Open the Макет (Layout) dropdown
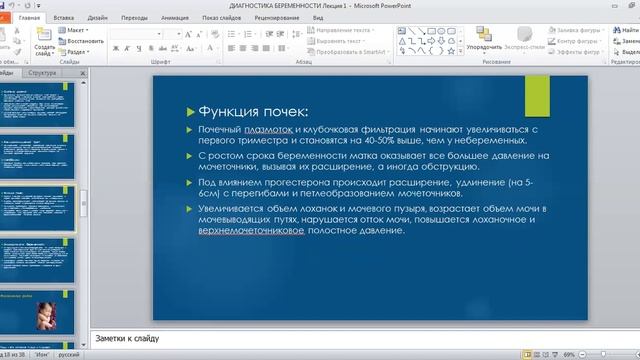The image size is (640, 360). coord(73,30)
